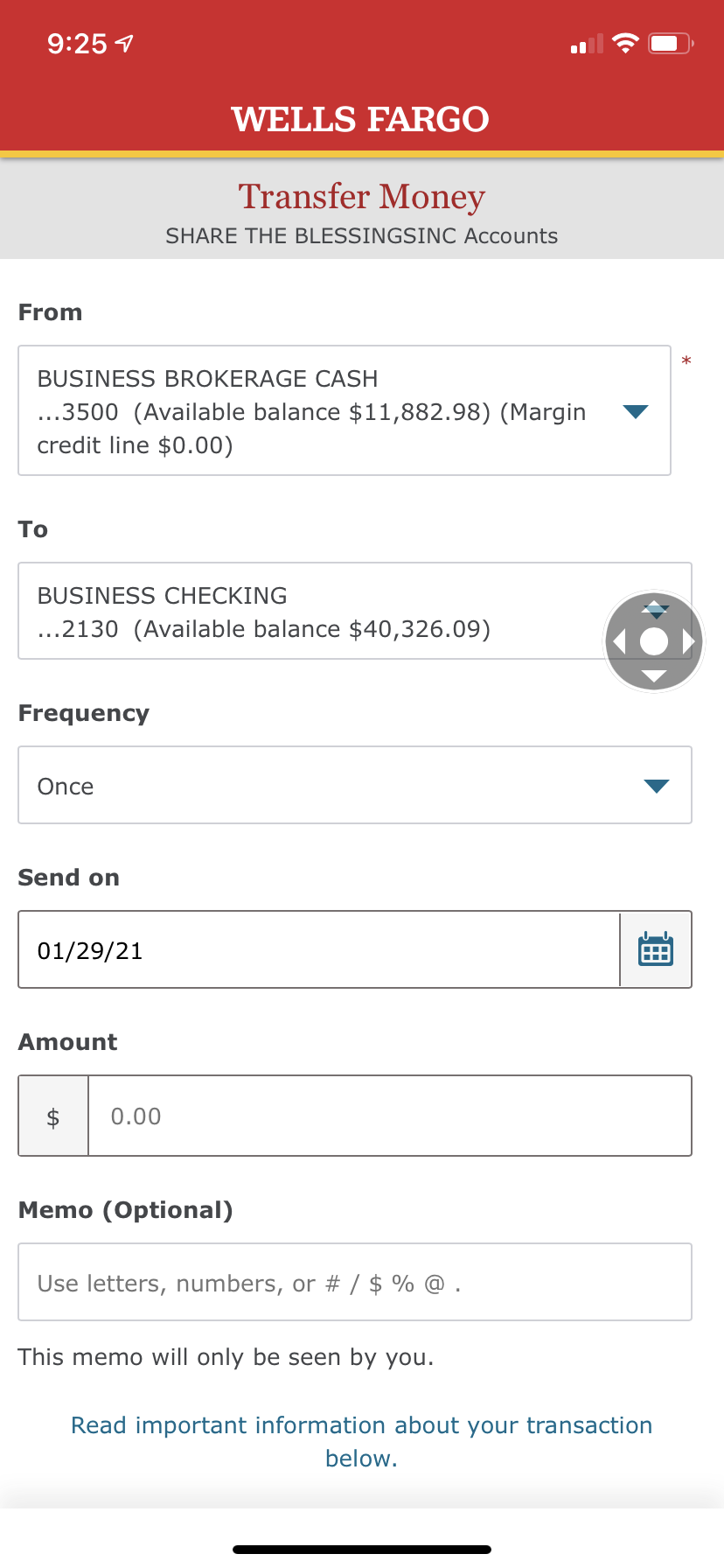Tap the Wi-Fi icon in the status bar
The width and height of the screenshot is (724, 1568).
[625, 43]
